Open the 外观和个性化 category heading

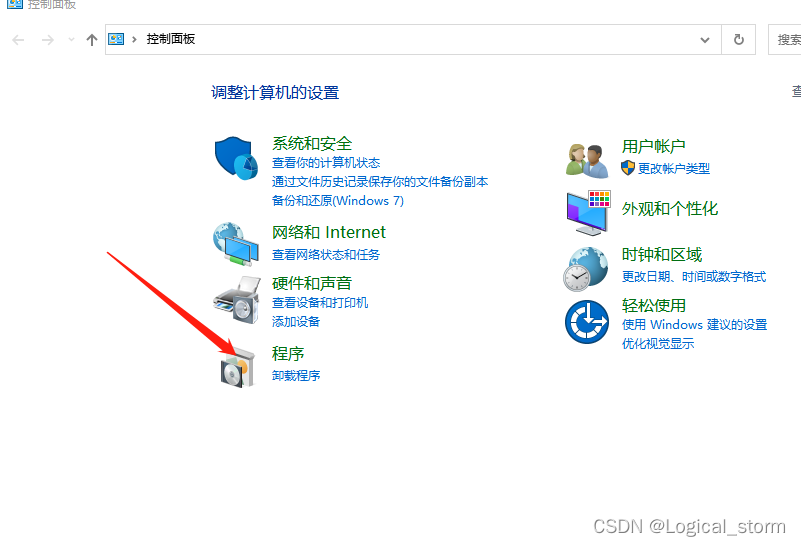click(x=670, y=209)
